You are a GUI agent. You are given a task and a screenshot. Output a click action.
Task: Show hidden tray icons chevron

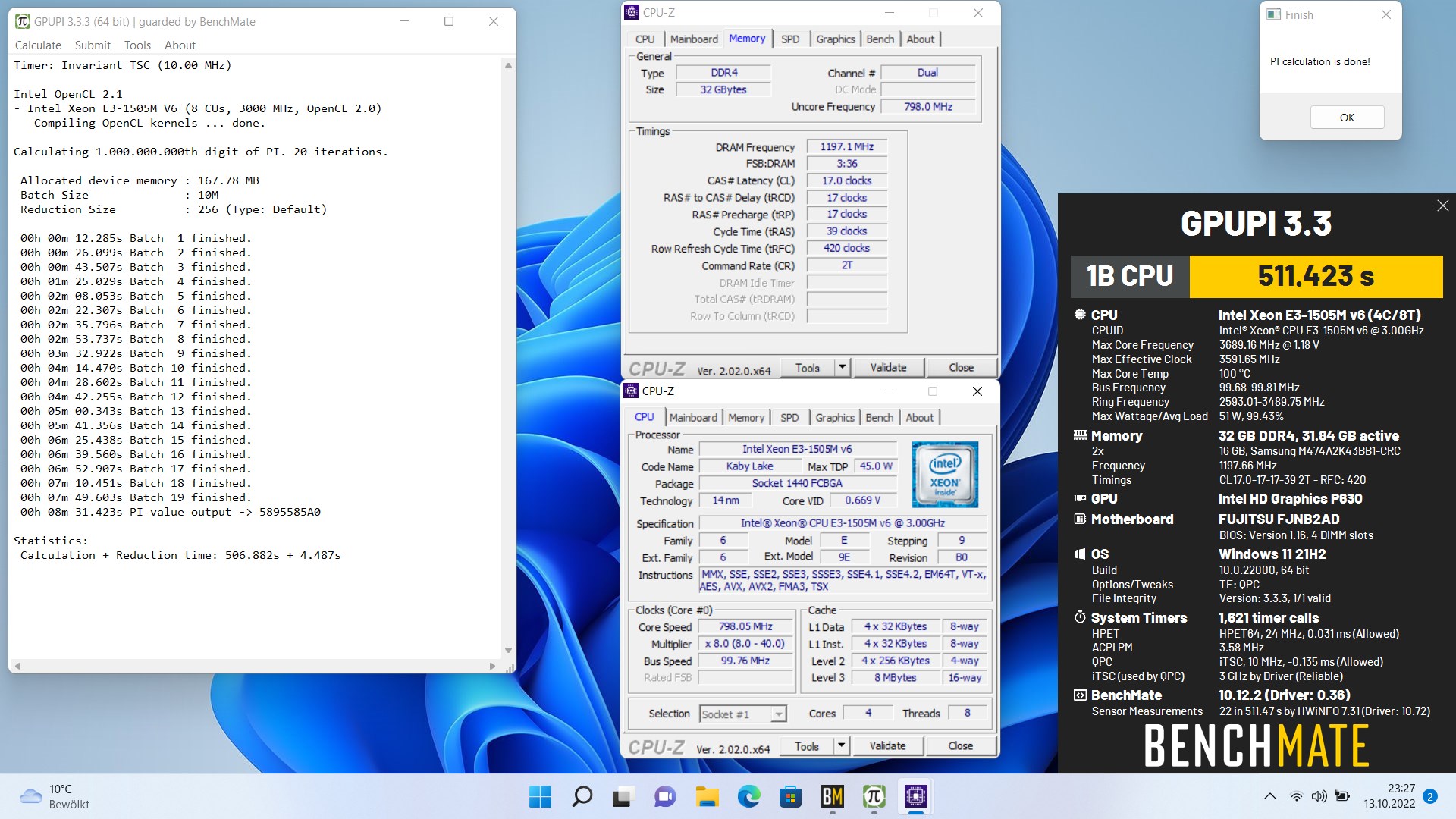(x=1269, y=796)
